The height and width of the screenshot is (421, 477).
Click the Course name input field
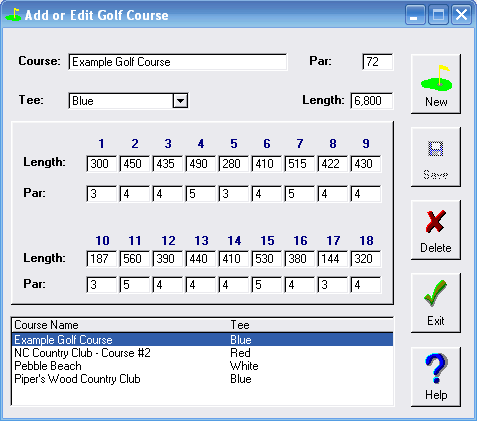click(178, 62)
